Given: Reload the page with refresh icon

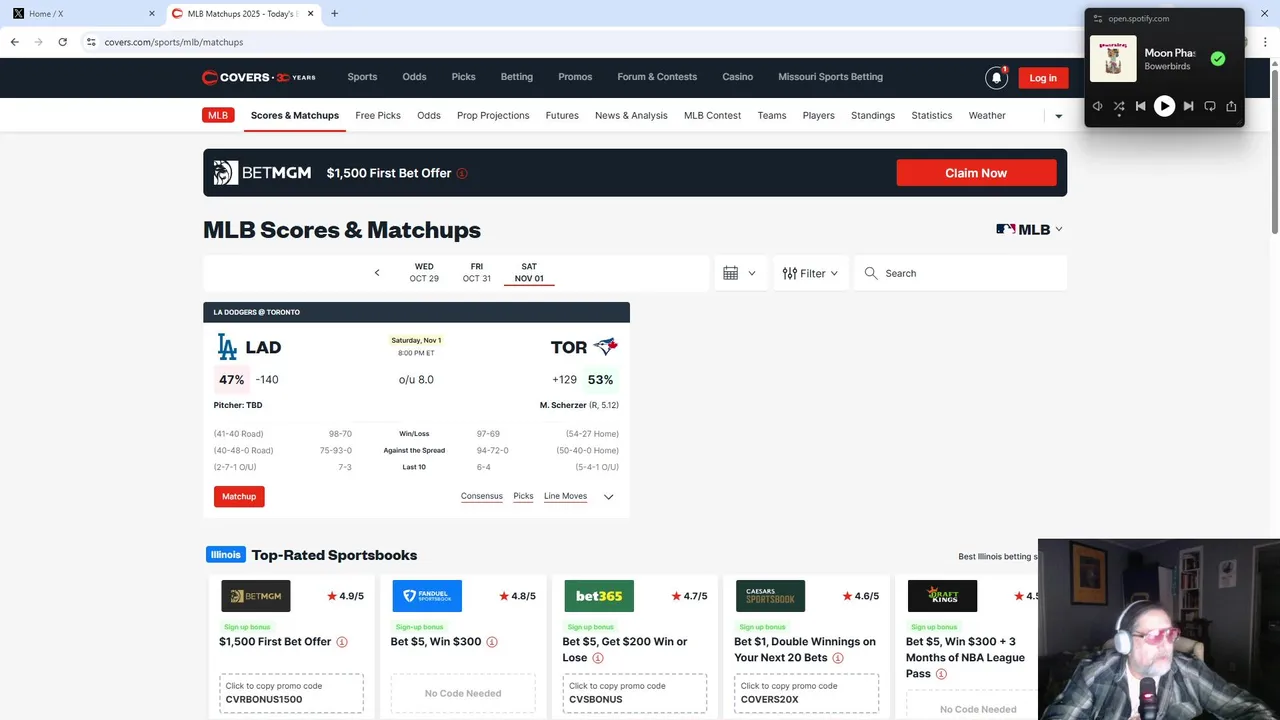Looking at the screenshot, I should 62,42.
